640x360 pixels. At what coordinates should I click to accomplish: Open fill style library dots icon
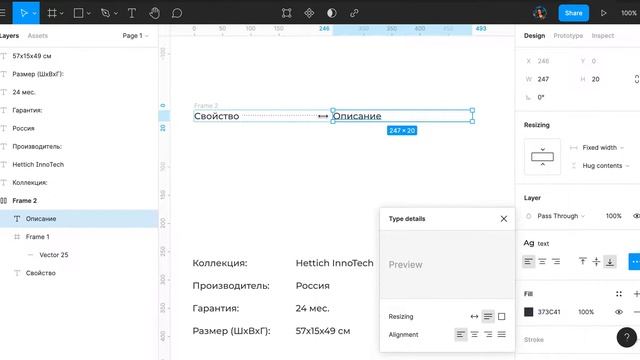click(619, 293)
